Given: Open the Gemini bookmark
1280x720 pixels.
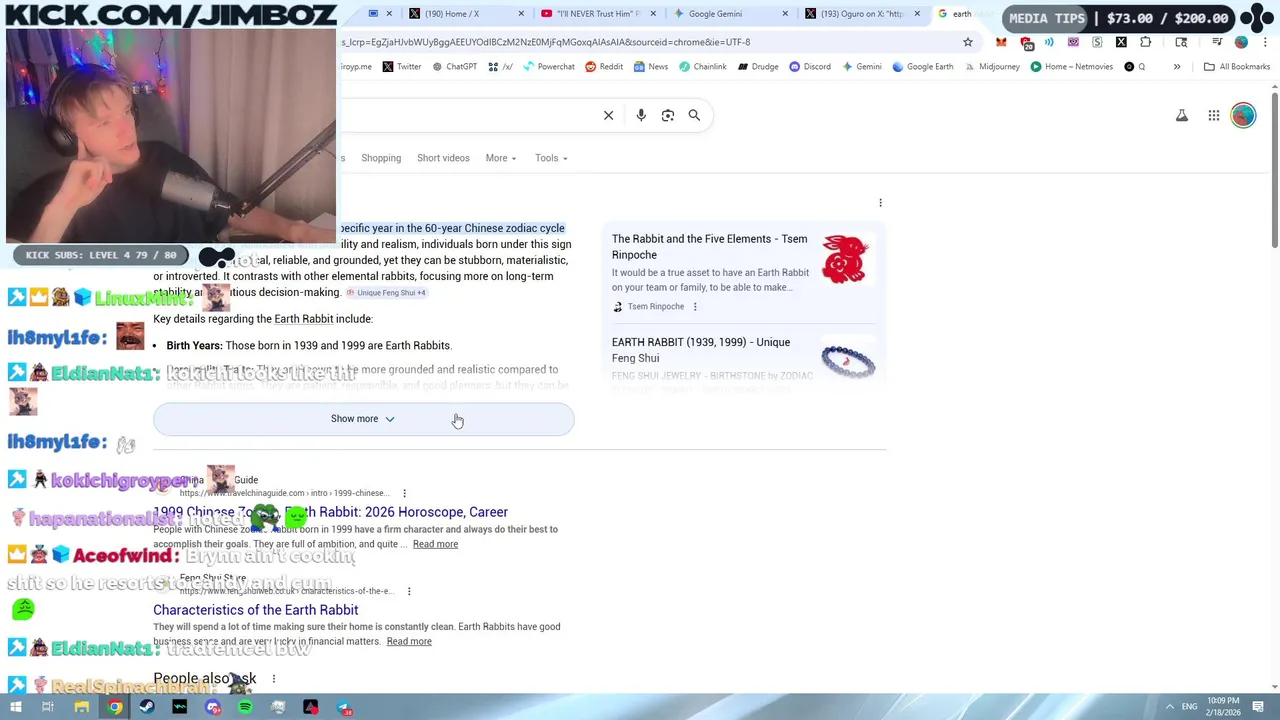Looking at the screenshot, I should [x=861, y=67].
